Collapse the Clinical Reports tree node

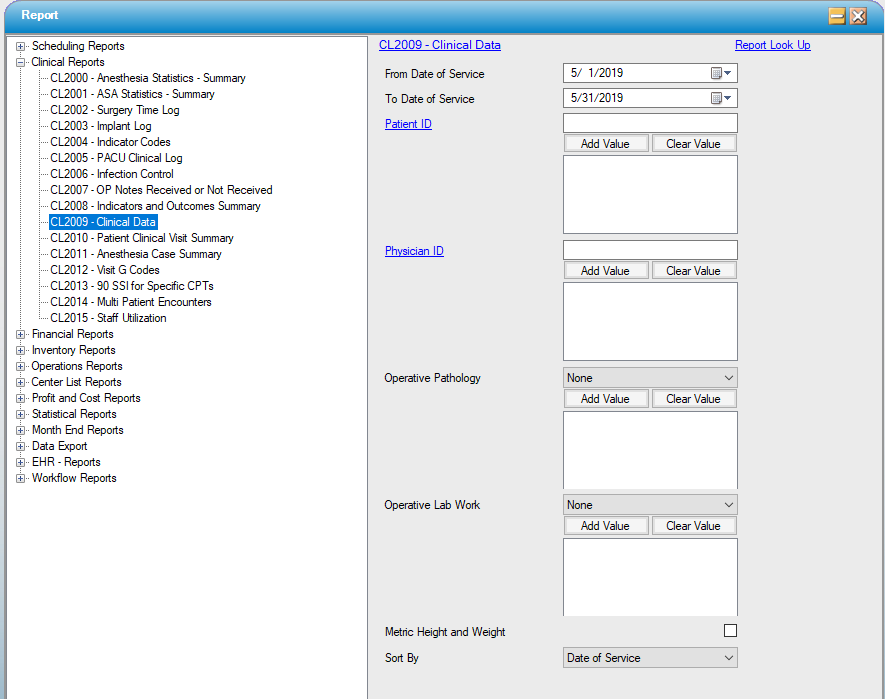[x=21, y=62]
